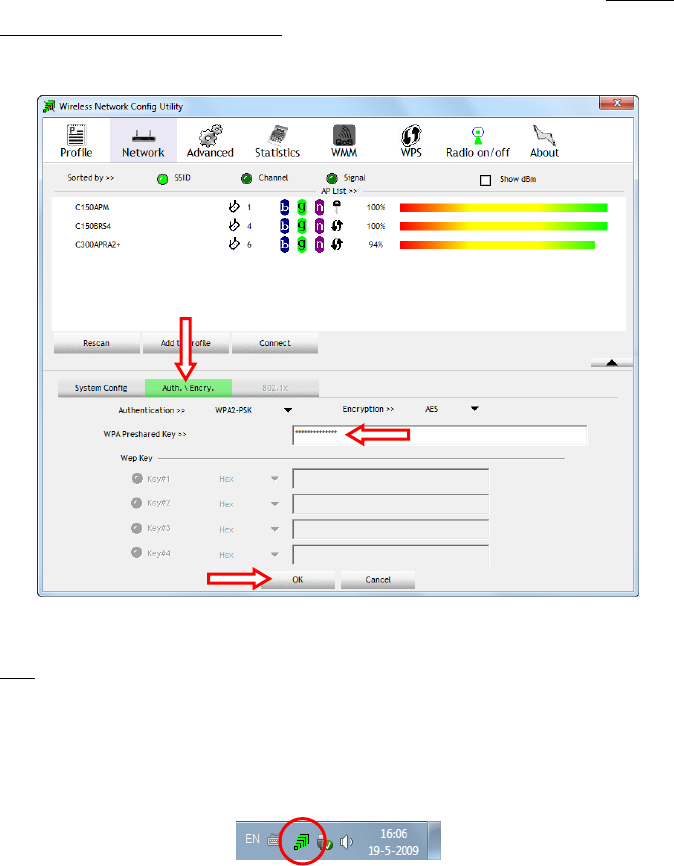Enable the Show dBm checkbox
674x866 pixels.
coord(486,180)
